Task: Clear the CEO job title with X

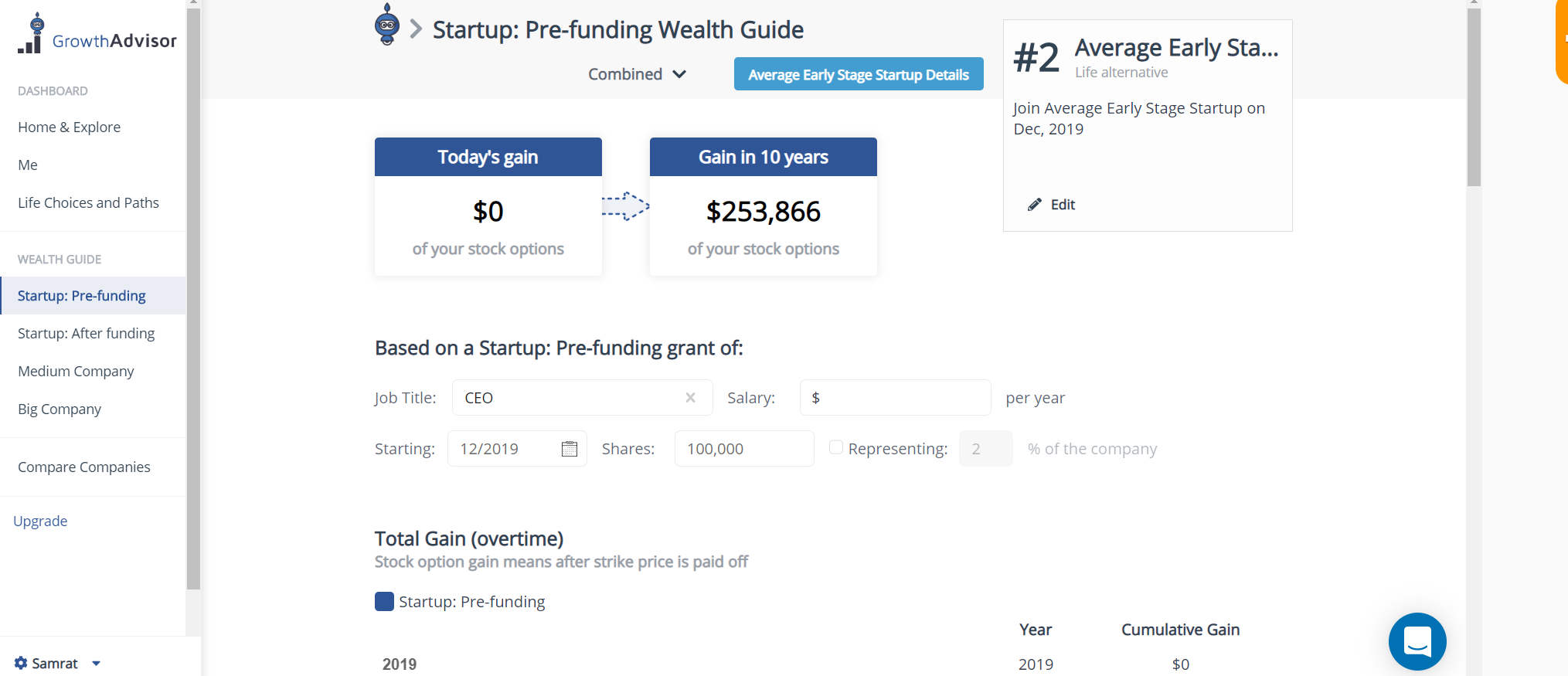Action: click(x=690, y=398)
